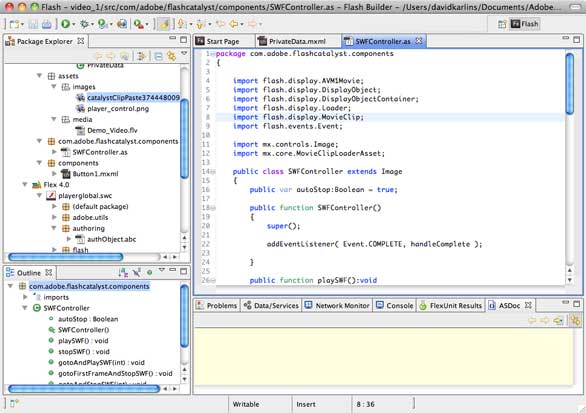Select stopSWF() method in Outline
The width and height of the screenshot is (586, 413).
tap(84, 352)
